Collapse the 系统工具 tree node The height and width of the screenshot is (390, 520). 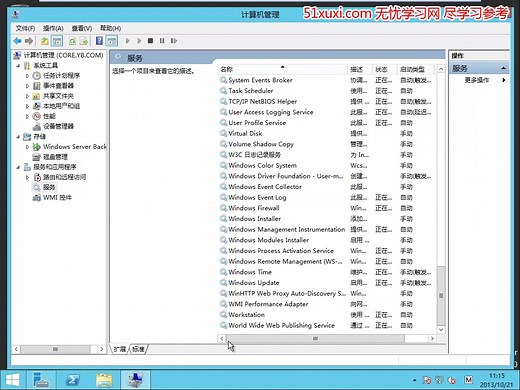(x=18, y=66)
